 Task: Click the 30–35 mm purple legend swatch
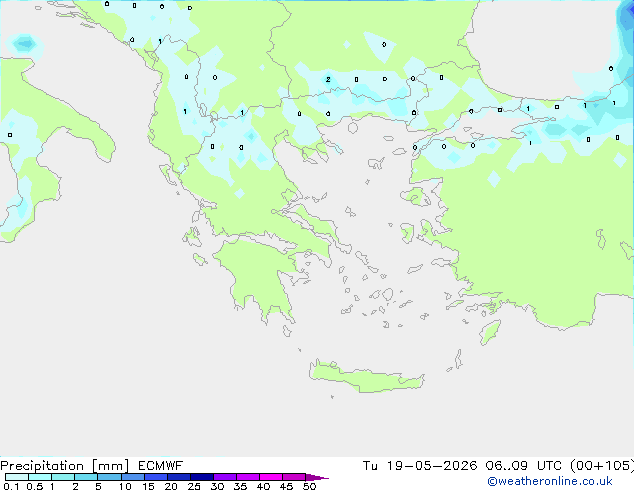[225, 477]
